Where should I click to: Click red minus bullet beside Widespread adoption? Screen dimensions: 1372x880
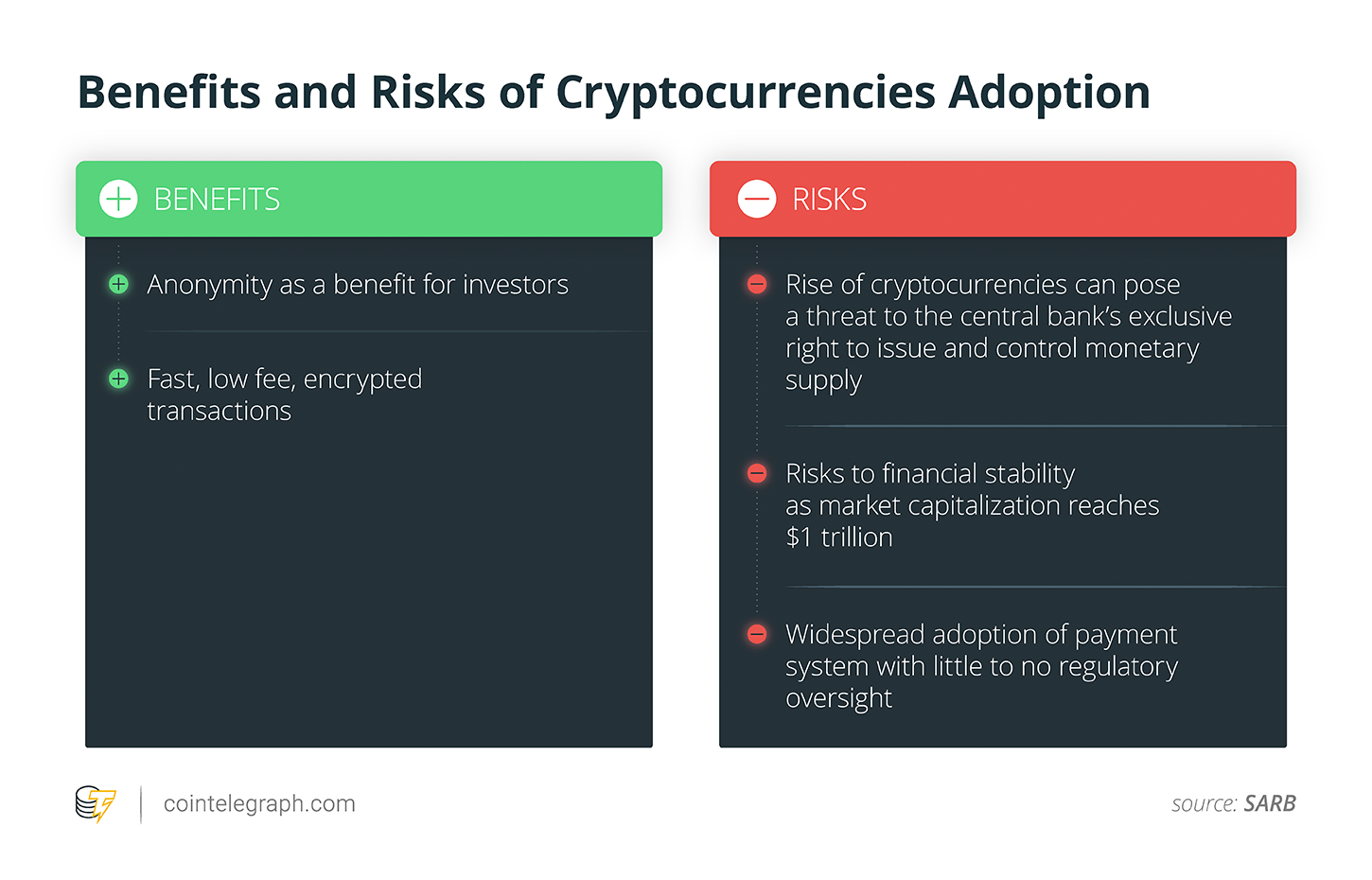pos(757,634)
